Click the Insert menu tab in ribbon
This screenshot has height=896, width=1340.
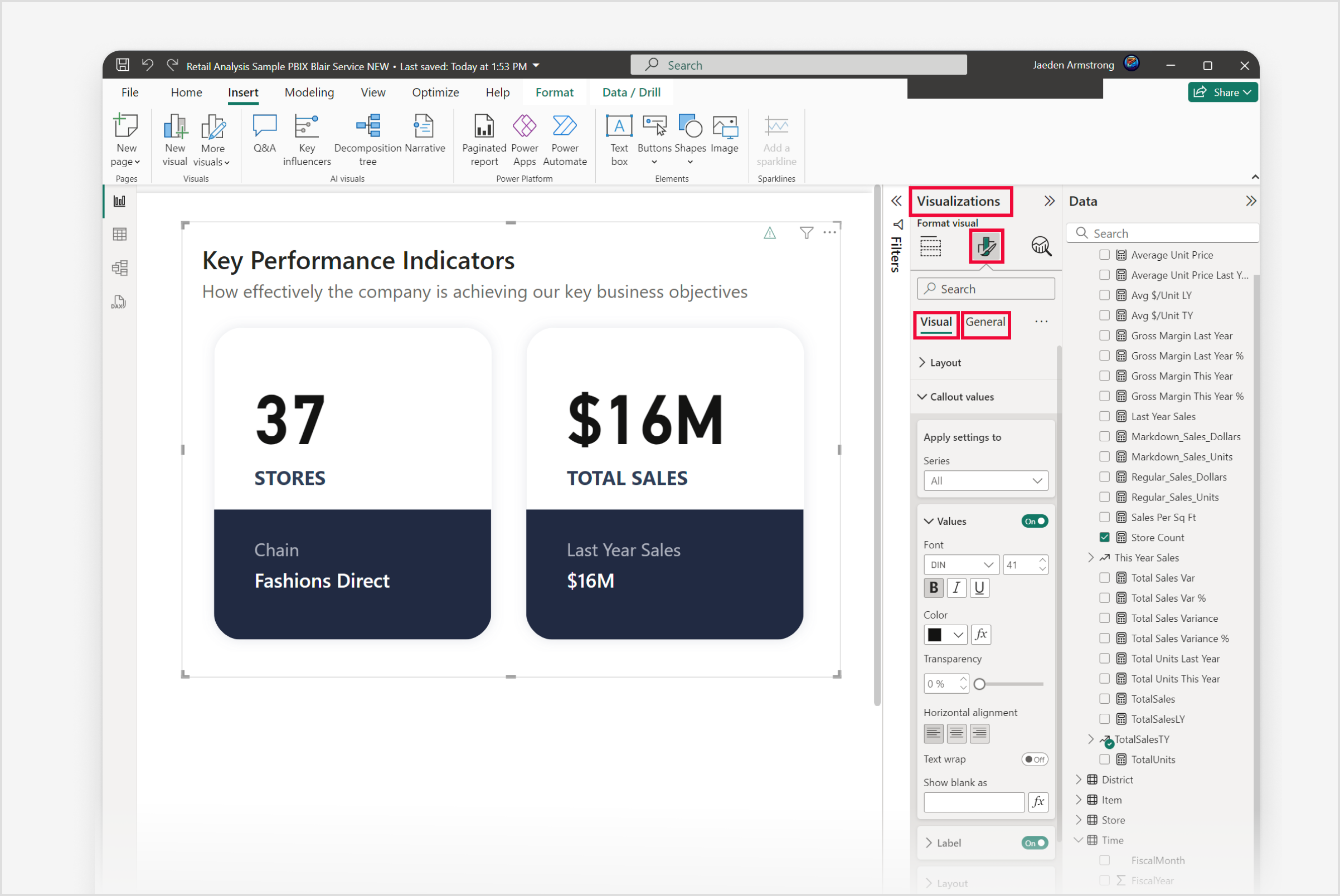pyautogui.click(x=243, y=92)
